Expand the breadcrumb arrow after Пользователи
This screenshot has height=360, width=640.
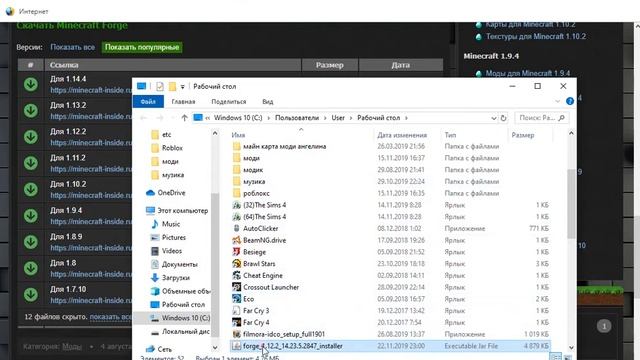(x=325, y=118)
